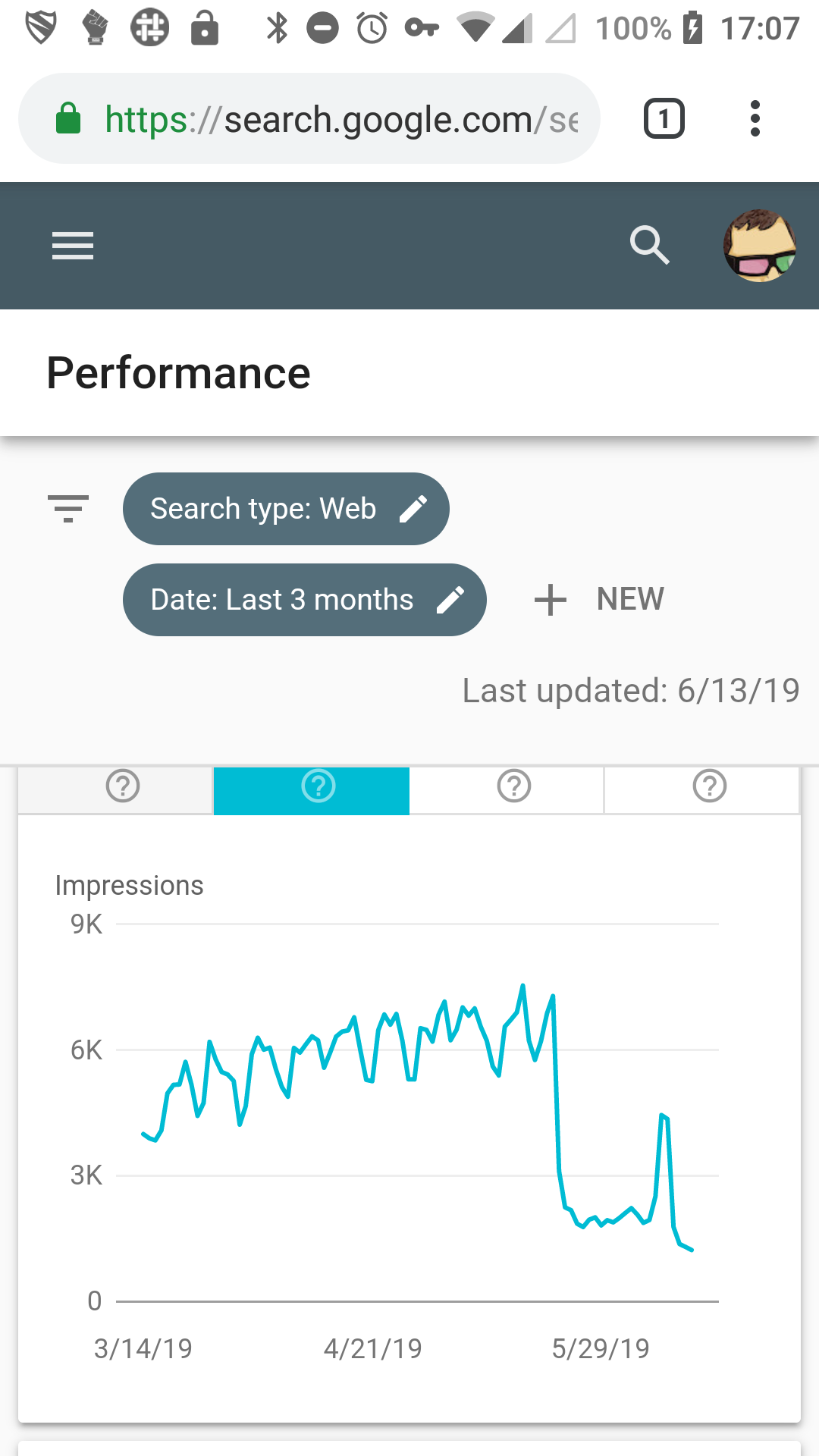819x1456 pixels.
Task: Toggle the fourth metric card
Action: (x=702, y=790)
